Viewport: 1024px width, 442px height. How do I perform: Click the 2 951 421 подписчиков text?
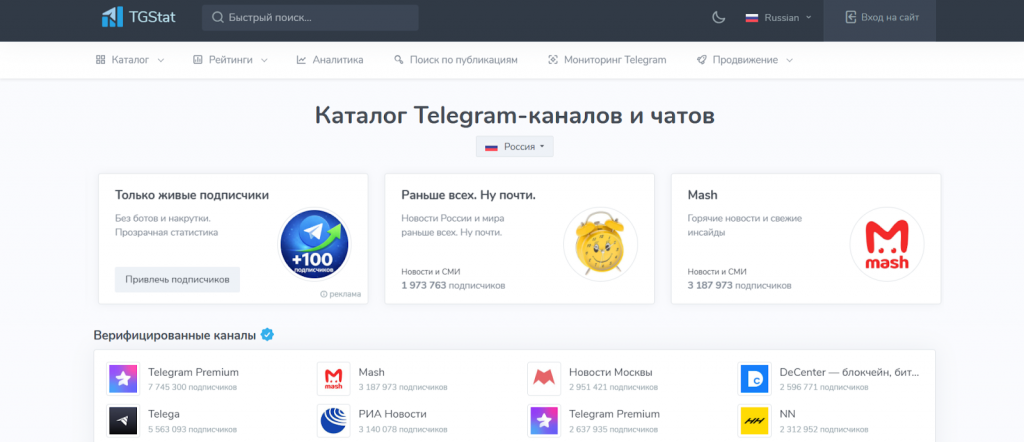pos(613,388)
